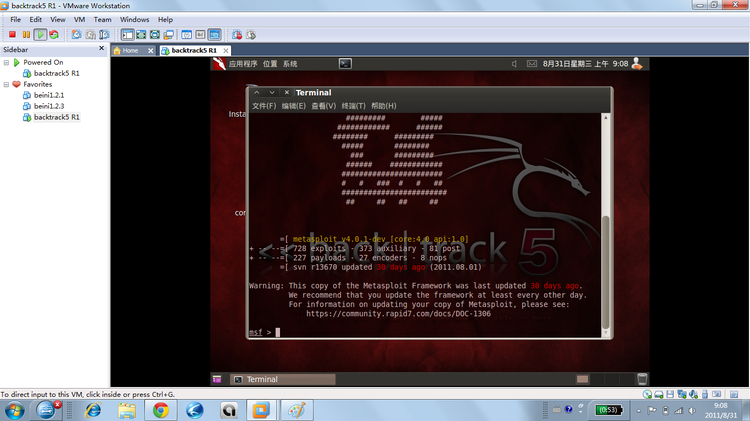Image resolution: width=750 pixels, height=421 pixels.
Task: Click the guest panel mail envelope icon
Action: (532, 64)
